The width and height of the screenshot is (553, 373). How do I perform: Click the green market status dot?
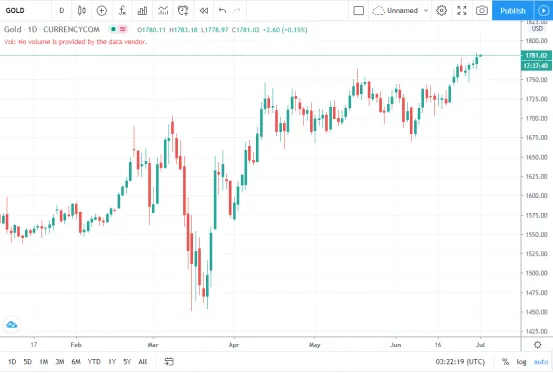tap(113, 29)
